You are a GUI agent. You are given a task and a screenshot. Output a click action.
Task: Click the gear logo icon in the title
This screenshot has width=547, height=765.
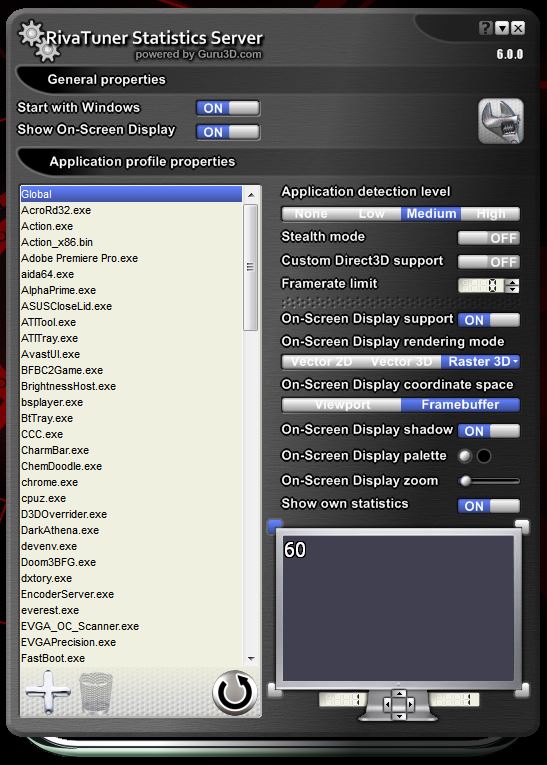39,41
